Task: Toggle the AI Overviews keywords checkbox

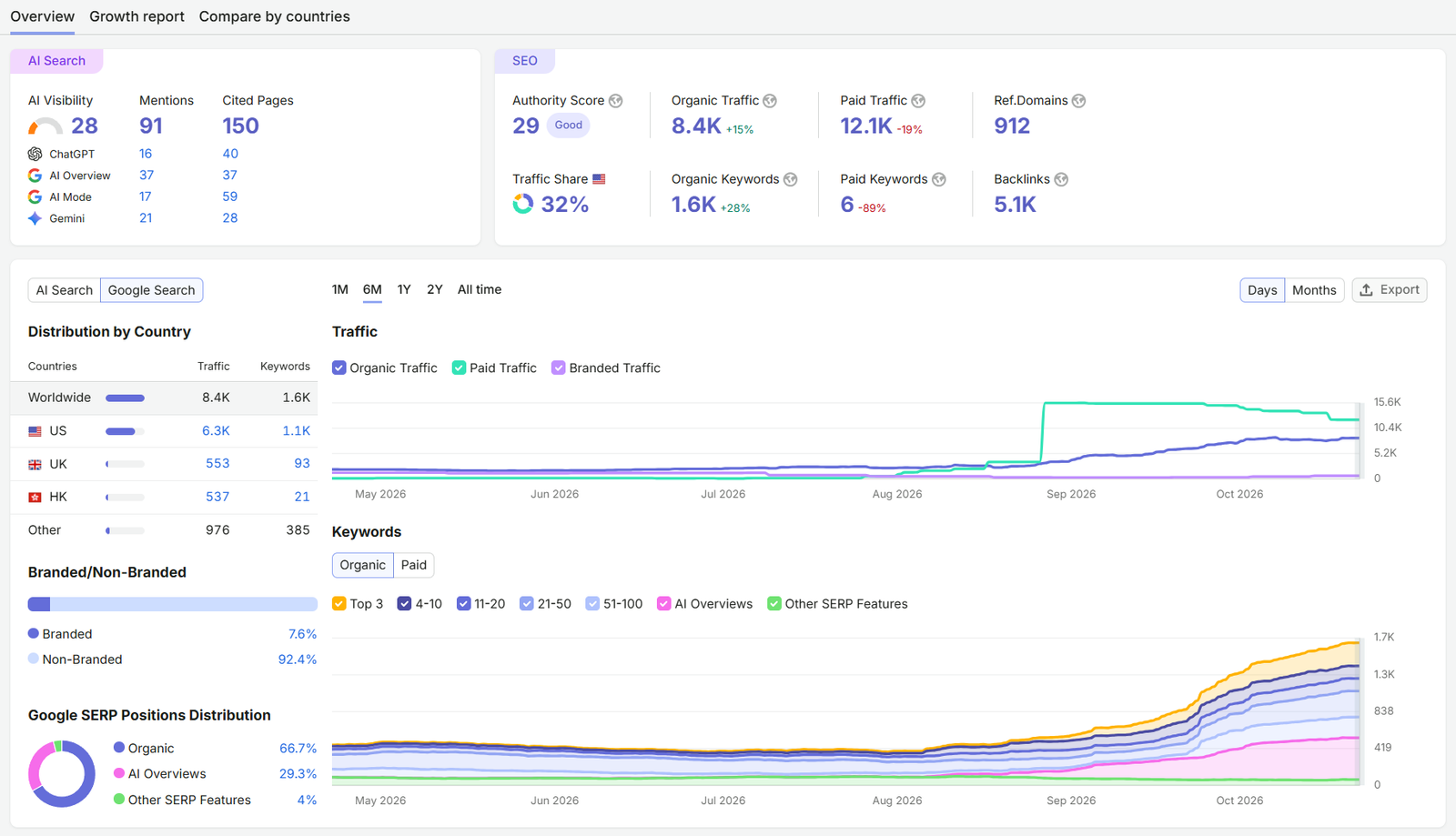Action: [663, 603]
